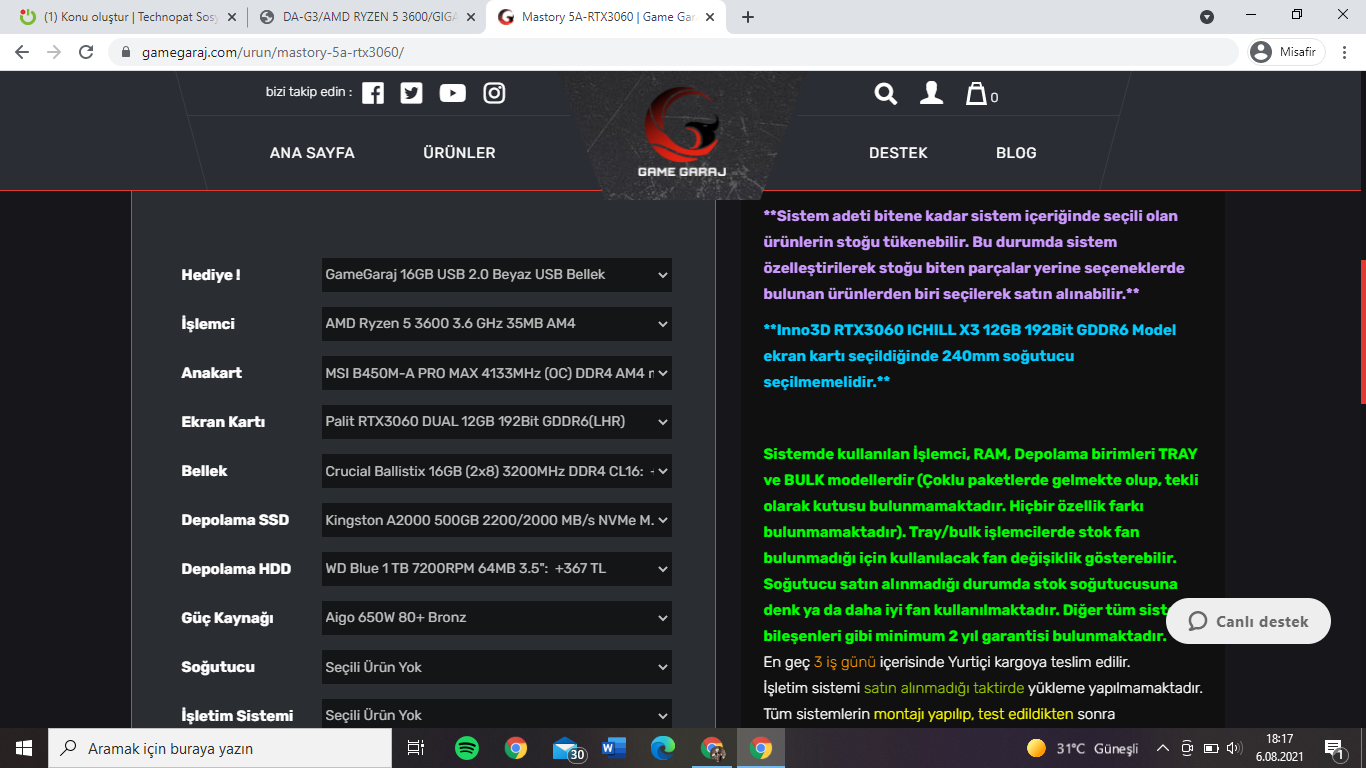Click the Windows taskbar search box
Viewport: 1366px width, 768px height.
point(220,748)
